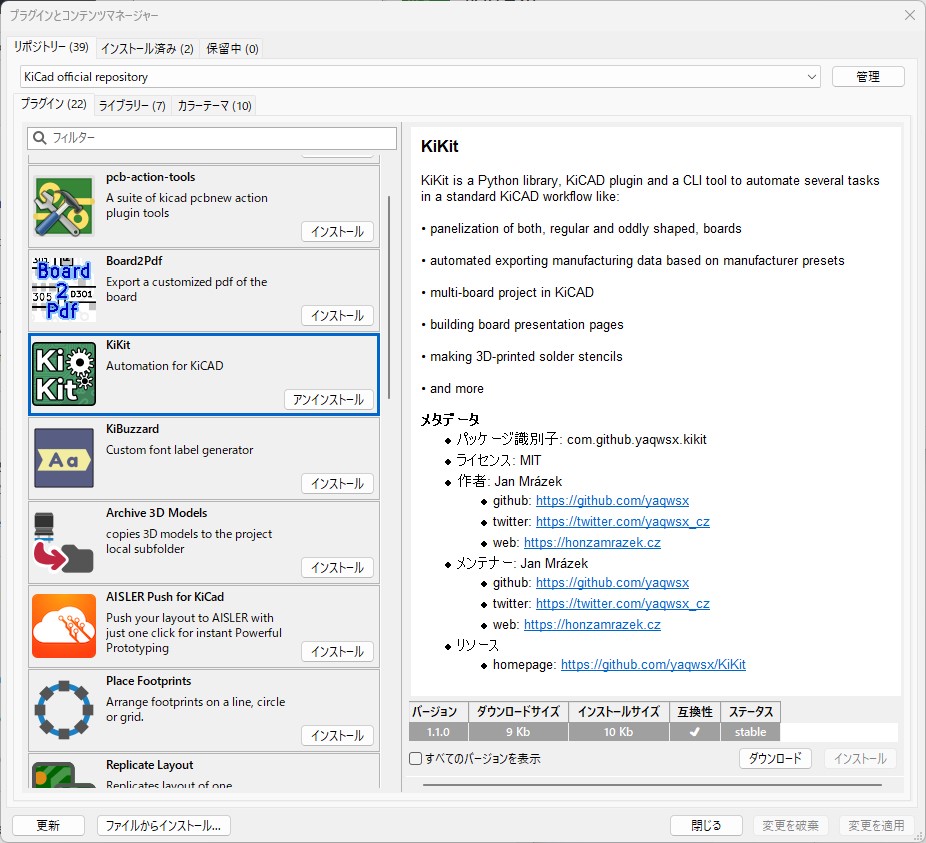Install the Board2Pdf plugin
This screenshot has width=926, height=843.
337,315
